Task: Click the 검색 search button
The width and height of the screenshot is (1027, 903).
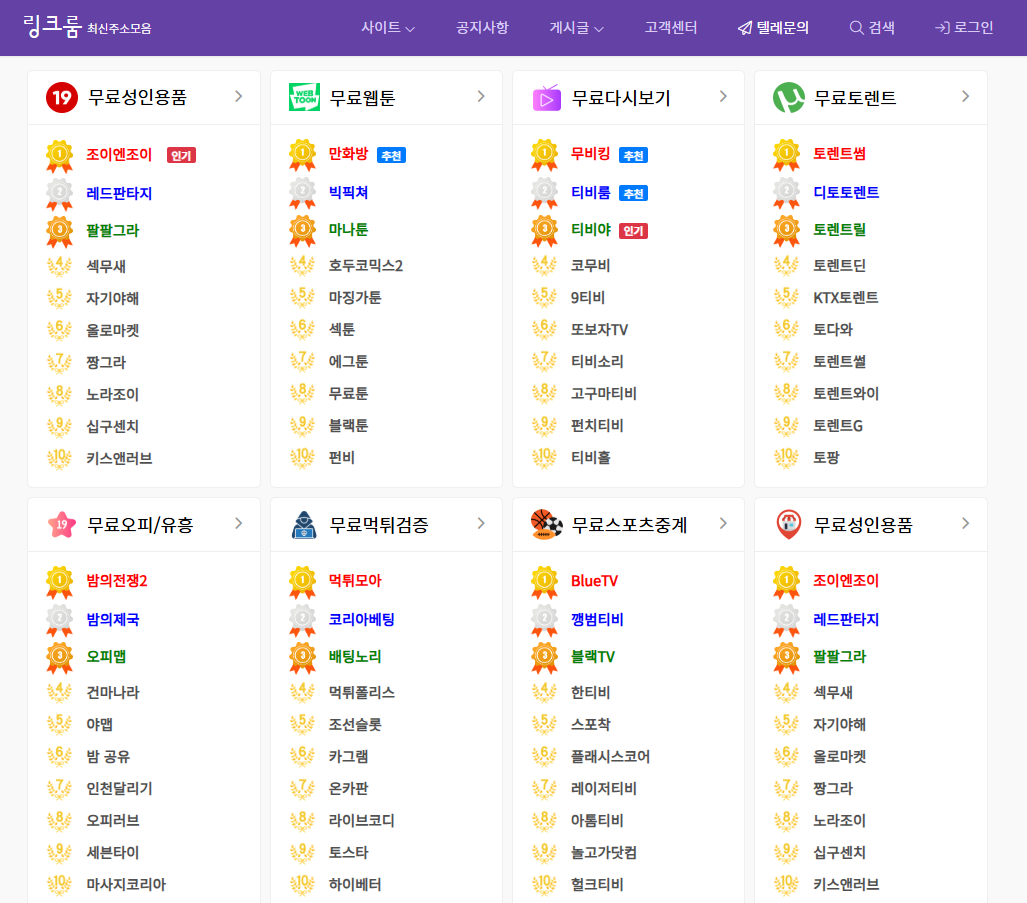Action: click(872, 28)
